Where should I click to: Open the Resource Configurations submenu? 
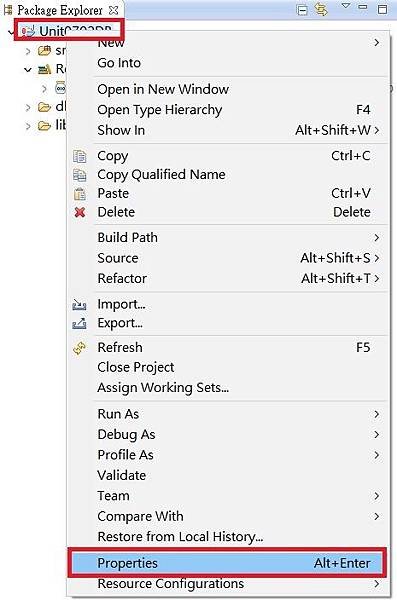point(228,584)
